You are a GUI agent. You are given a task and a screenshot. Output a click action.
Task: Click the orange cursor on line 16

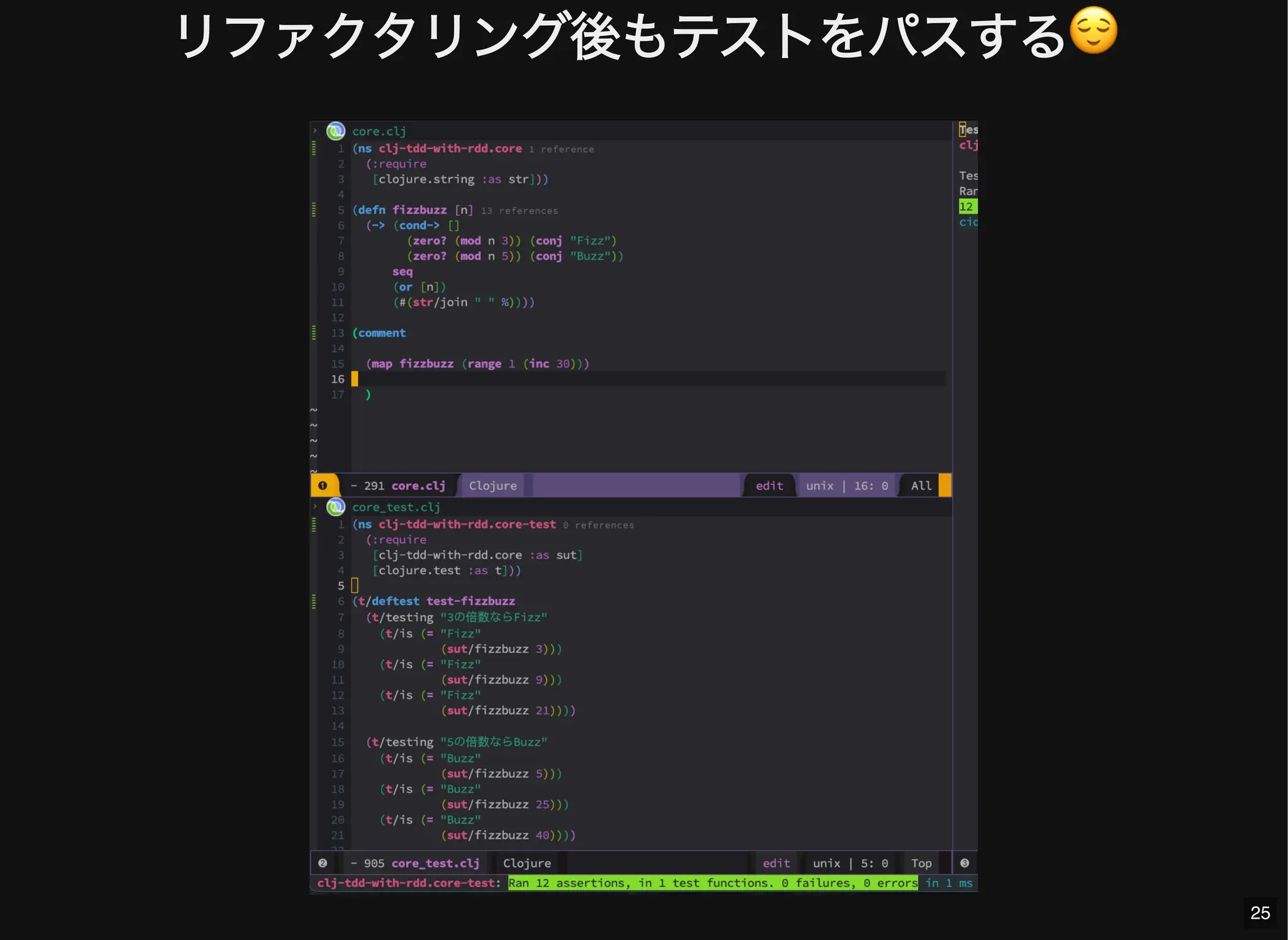pyautogui.click(x=355, y=379)
